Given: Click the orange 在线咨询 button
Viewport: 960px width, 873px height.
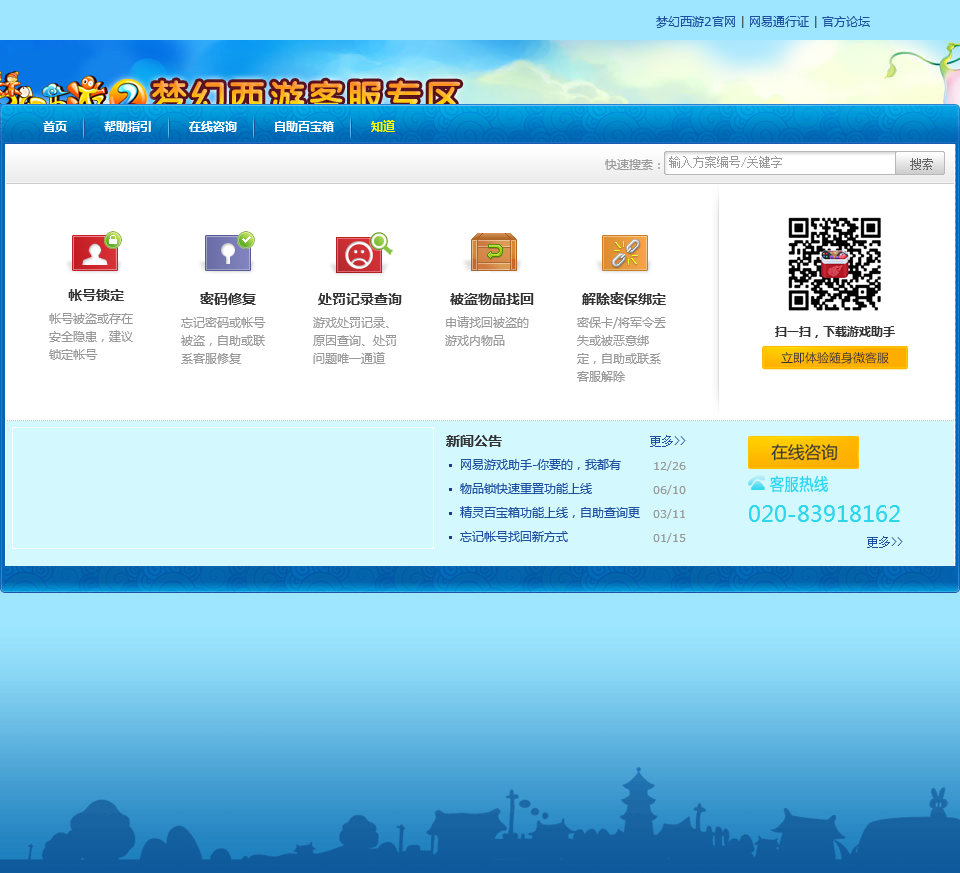Looking at the screenshot, I should 803,452.
